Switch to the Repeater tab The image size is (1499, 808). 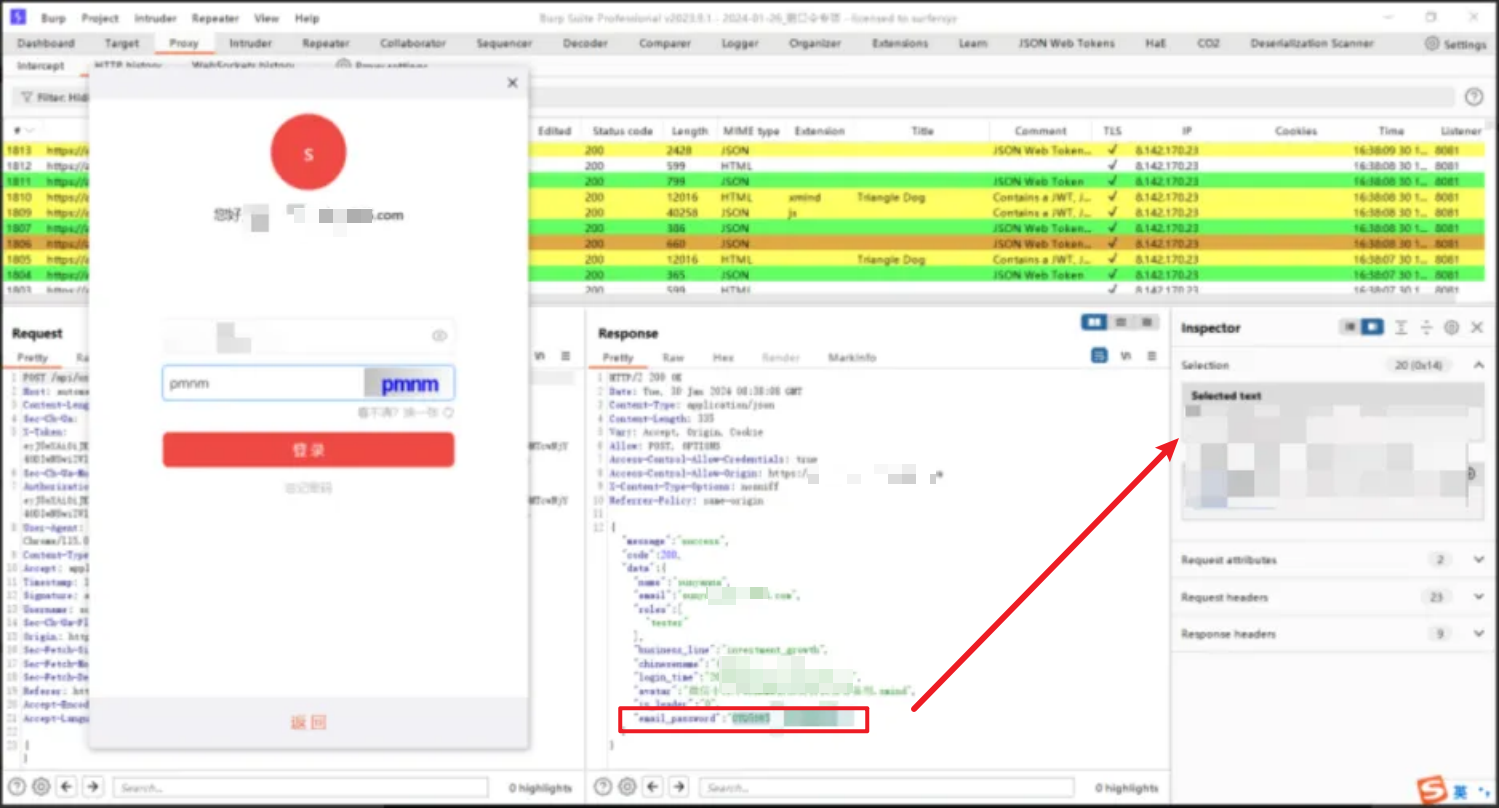coord(325,44)
